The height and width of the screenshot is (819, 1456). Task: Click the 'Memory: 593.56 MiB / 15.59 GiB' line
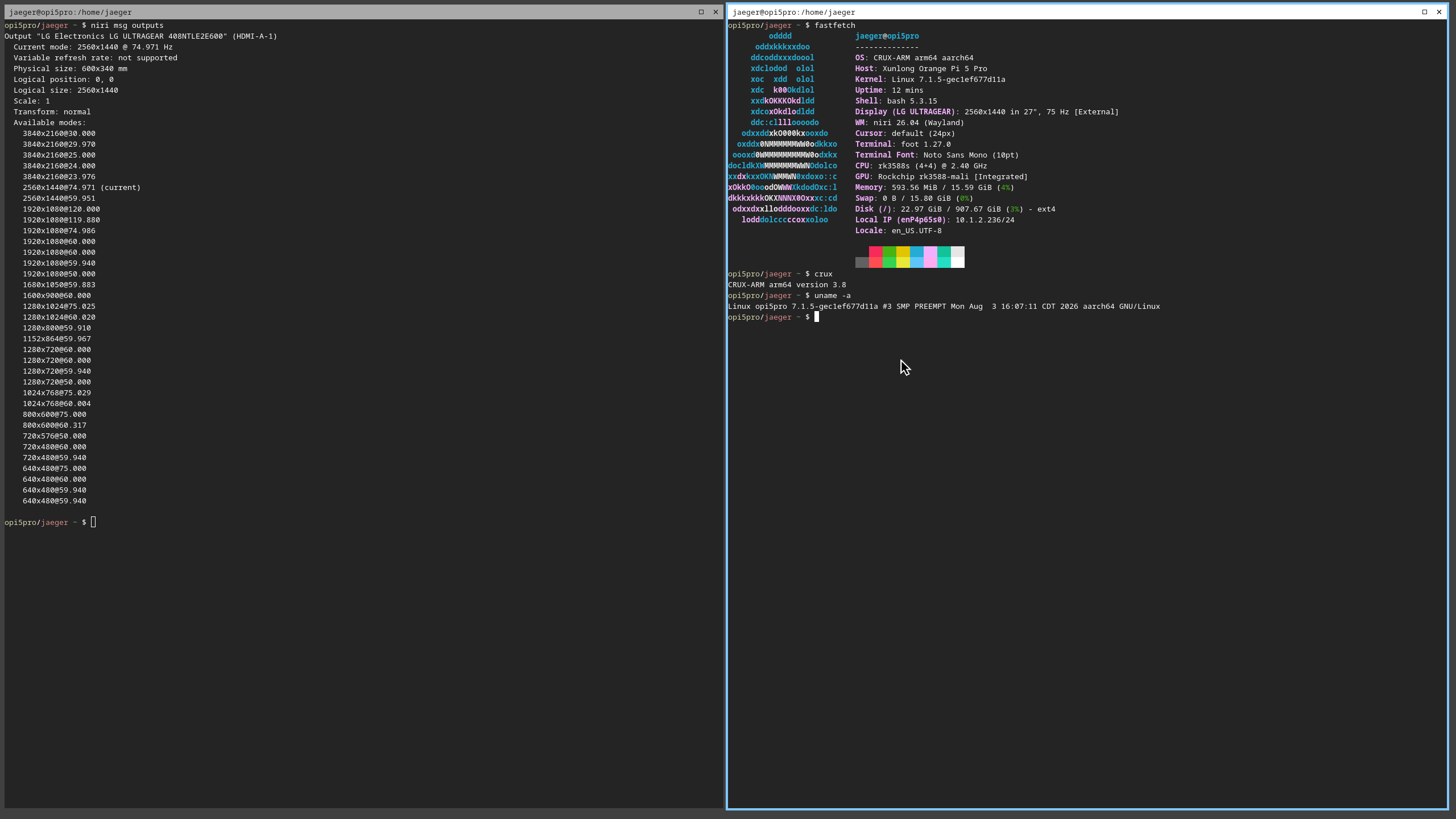[935, 188]
